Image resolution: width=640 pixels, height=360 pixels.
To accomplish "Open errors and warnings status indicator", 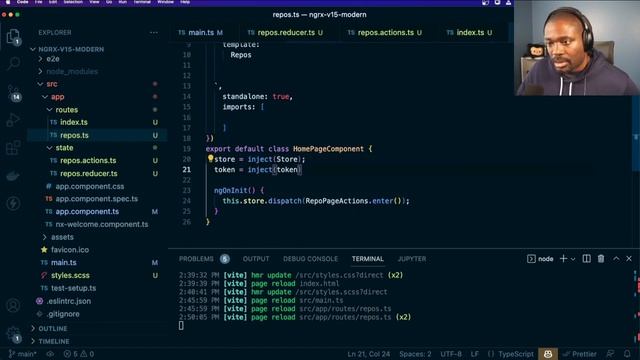I will coord(79,354).
